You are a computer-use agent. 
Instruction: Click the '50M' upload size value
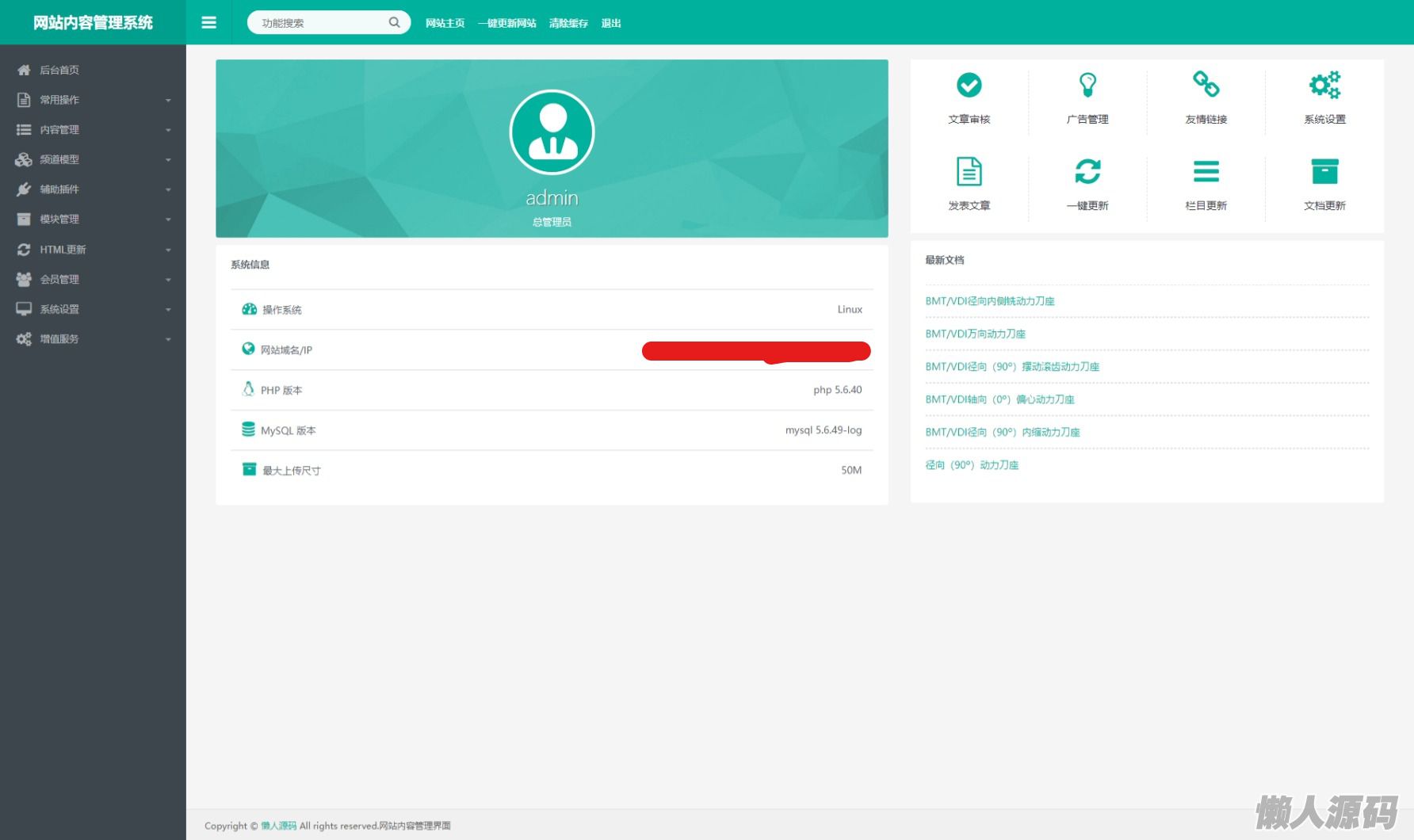point(851,470)
